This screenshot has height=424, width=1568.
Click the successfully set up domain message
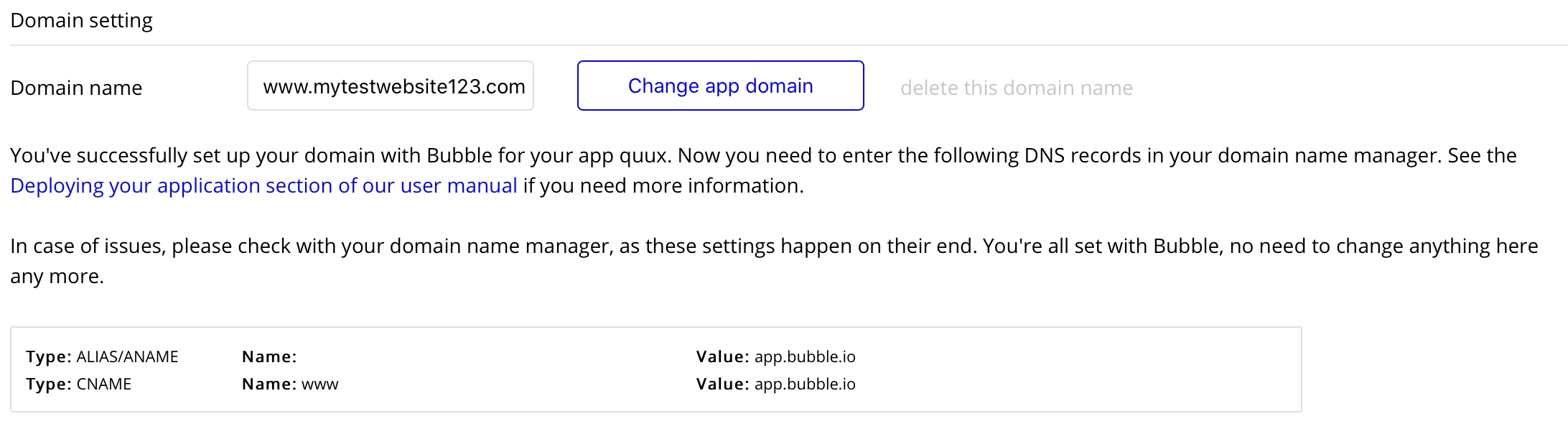[763, 170]
